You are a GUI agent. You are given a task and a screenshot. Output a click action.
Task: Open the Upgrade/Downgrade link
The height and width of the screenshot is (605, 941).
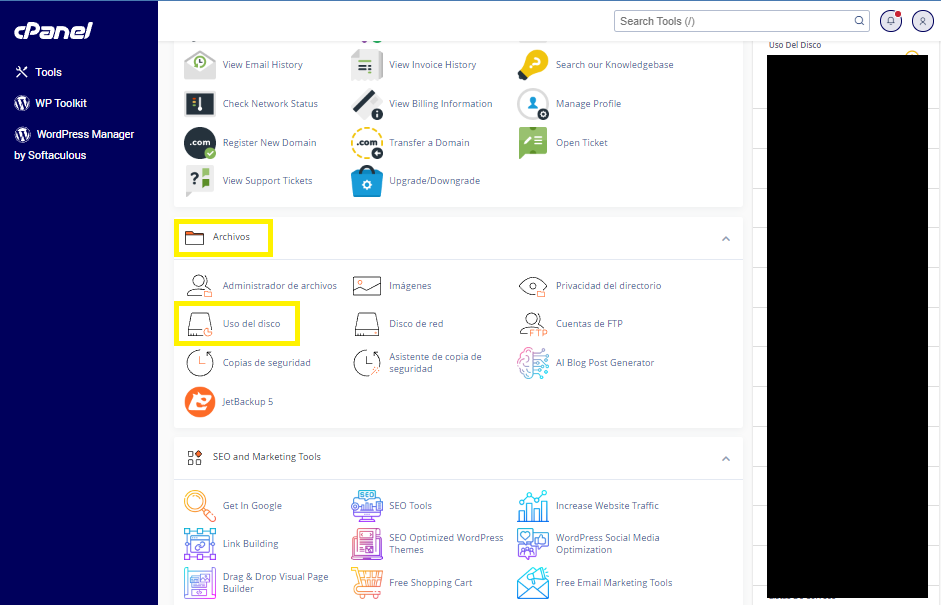click(x=434, y=181)
